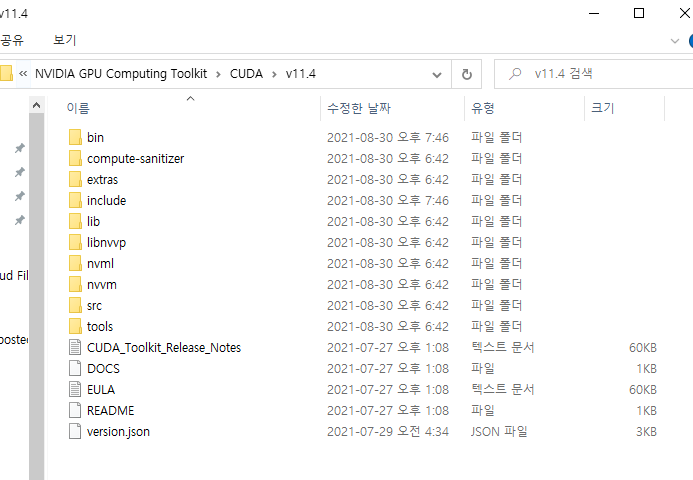The image size is (693, 480).
Task: Select the README file icon
Action: coord(75,410)
